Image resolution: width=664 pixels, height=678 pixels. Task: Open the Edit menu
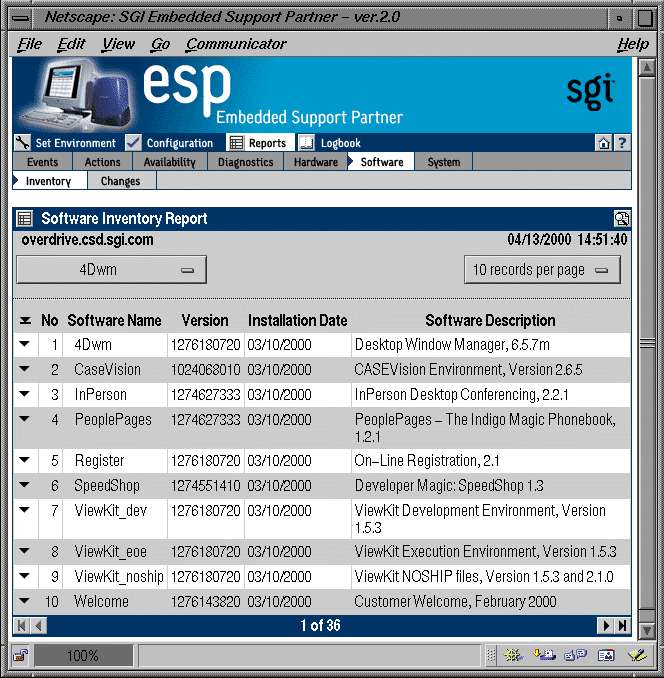click(x=71, y=44)
